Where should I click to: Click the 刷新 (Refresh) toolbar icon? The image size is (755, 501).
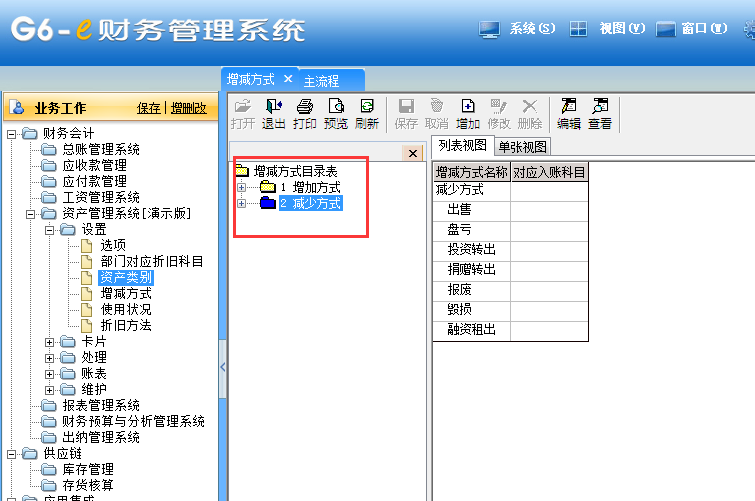pyautogui.click(x=367, y=113)
